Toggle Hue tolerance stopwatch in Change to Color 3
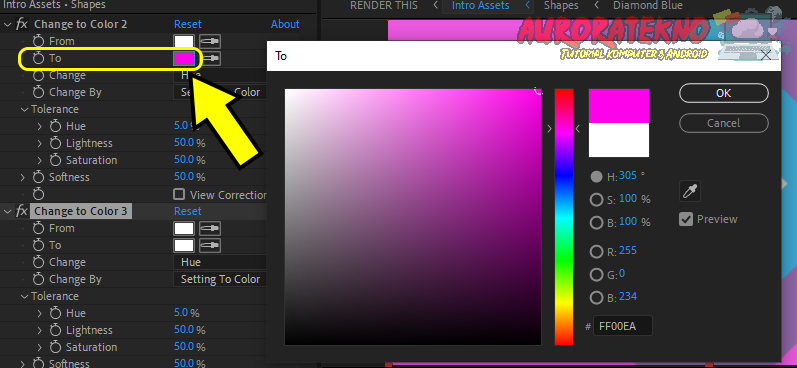The width and height of the screenshot is (797, 368). pyautogui.click(x=56, y=313)
